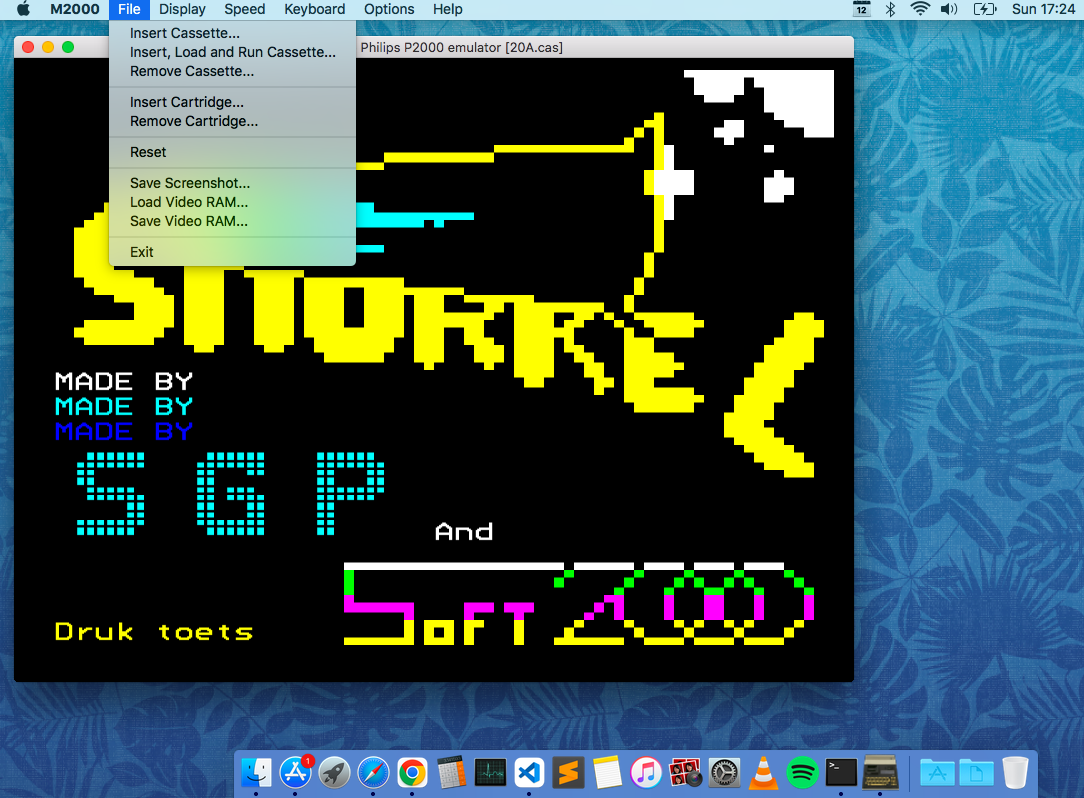This screenshot has height=798, width=1084.
Task: Zoom the emulator window with green button
Action: [x=68, y=47]
